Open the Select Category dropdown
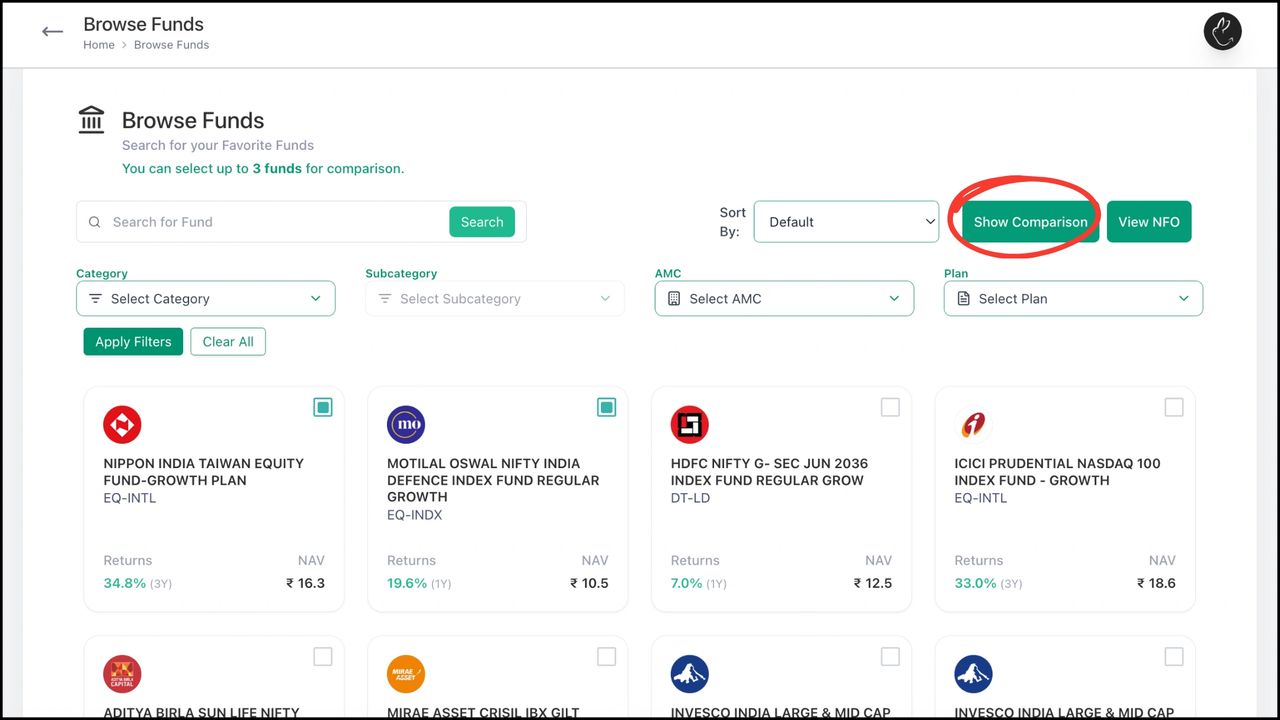Viewport: 1280px width, 720px height. point(206,299)
